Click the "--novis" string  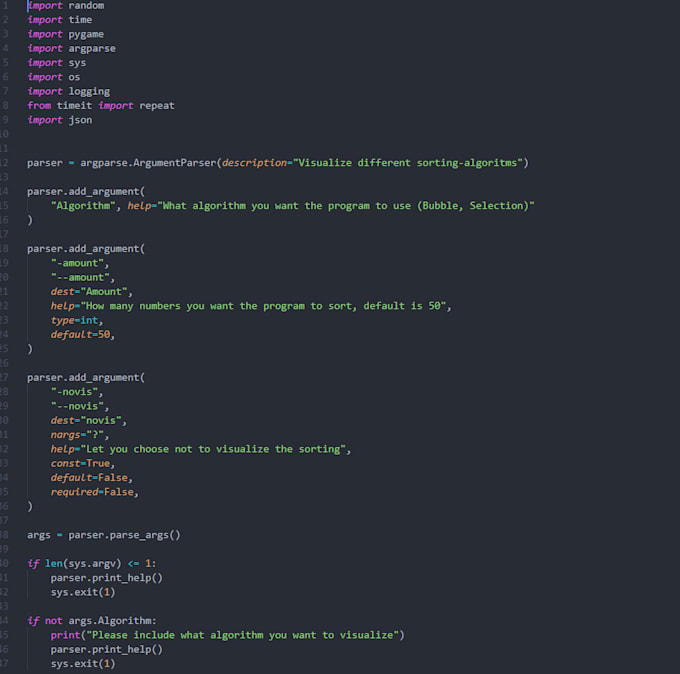(77, 406)
